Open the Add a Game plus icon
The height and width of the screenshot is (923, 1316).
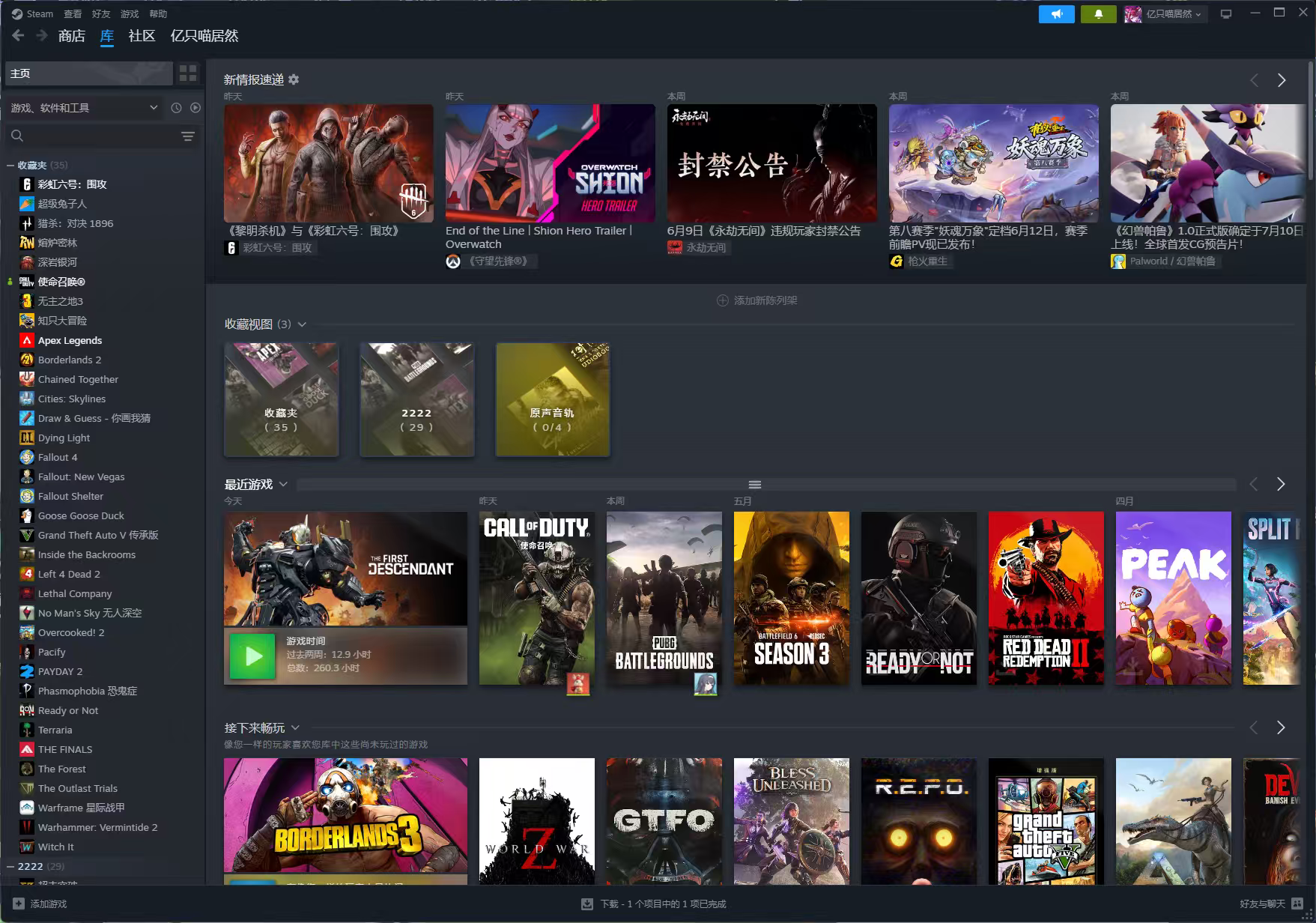[19, 904]
